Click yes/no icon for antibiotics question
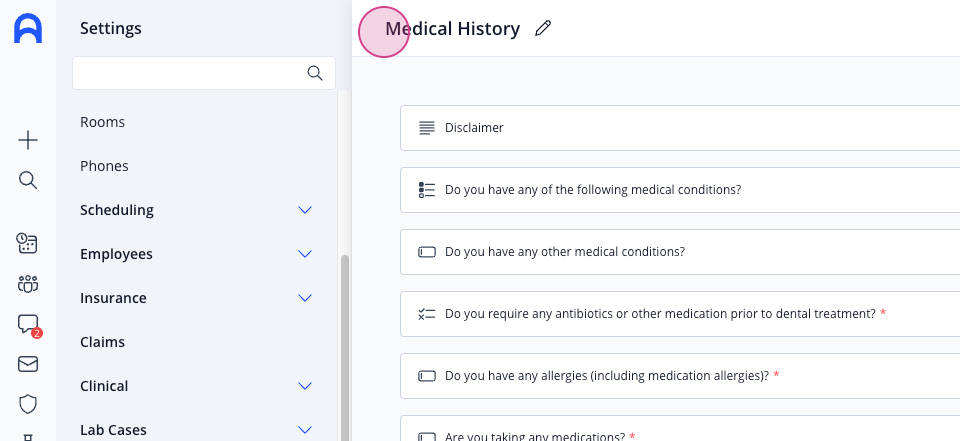 427,314
